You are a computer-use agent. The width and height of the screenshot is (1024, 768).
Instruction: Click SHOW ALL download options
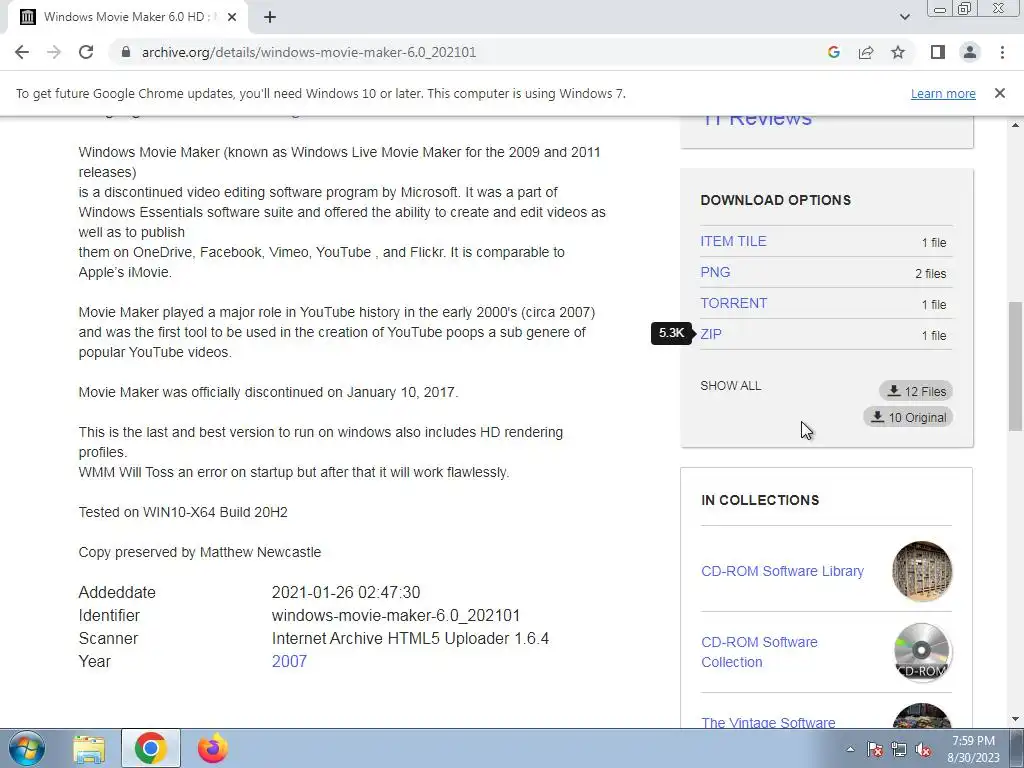730,386
